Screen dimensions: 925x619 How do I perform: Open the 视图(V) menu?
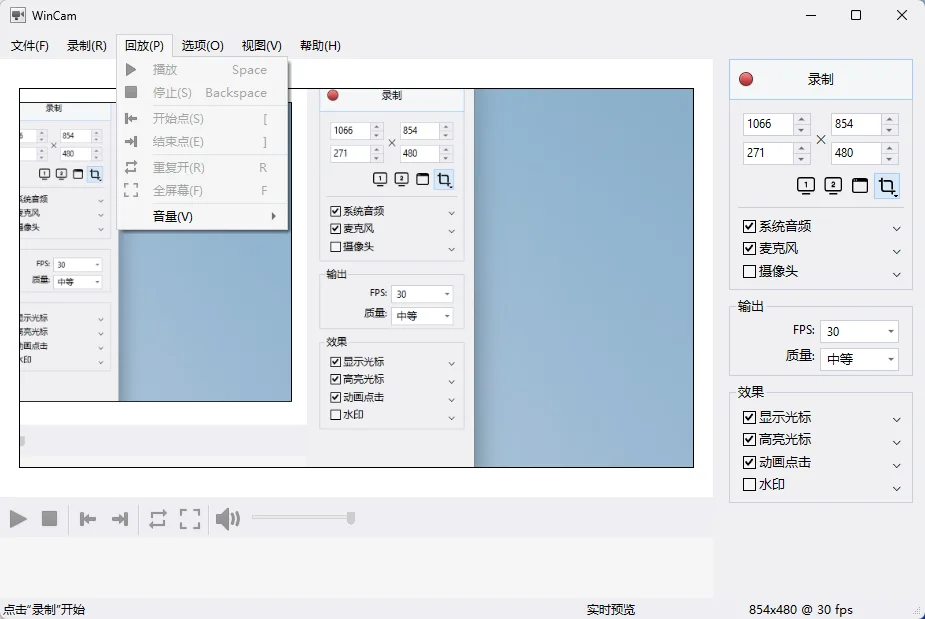coord(261,45)
